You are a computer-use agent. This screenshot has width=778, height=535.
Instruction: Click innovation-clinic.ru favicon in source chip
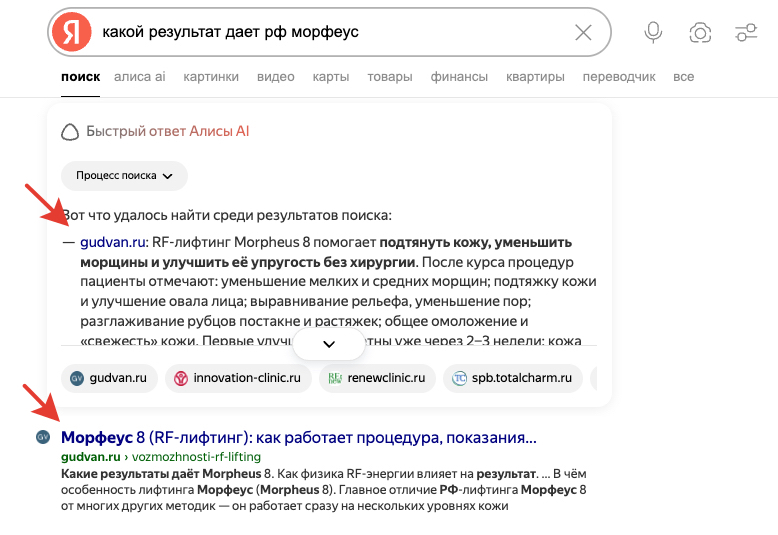[181, 378]
